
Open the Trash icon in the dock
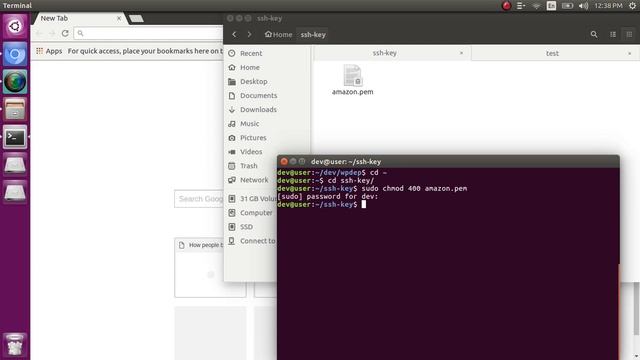tap(15, 345)
